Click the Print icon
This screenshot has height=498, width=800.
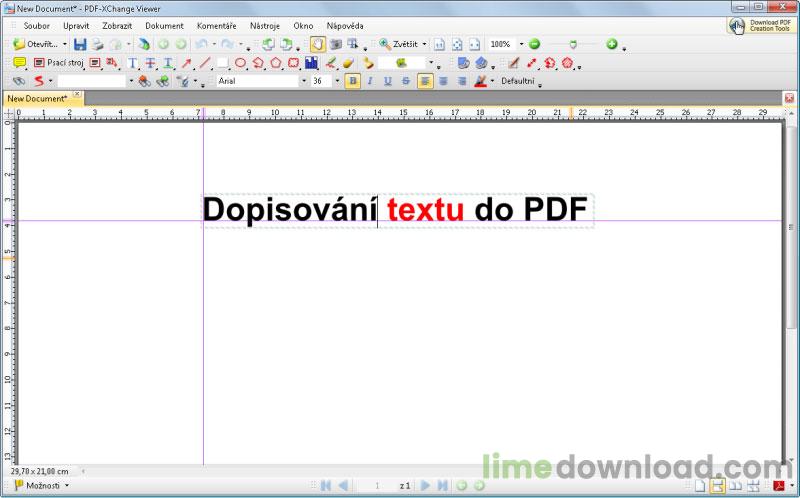click(97, 44)
